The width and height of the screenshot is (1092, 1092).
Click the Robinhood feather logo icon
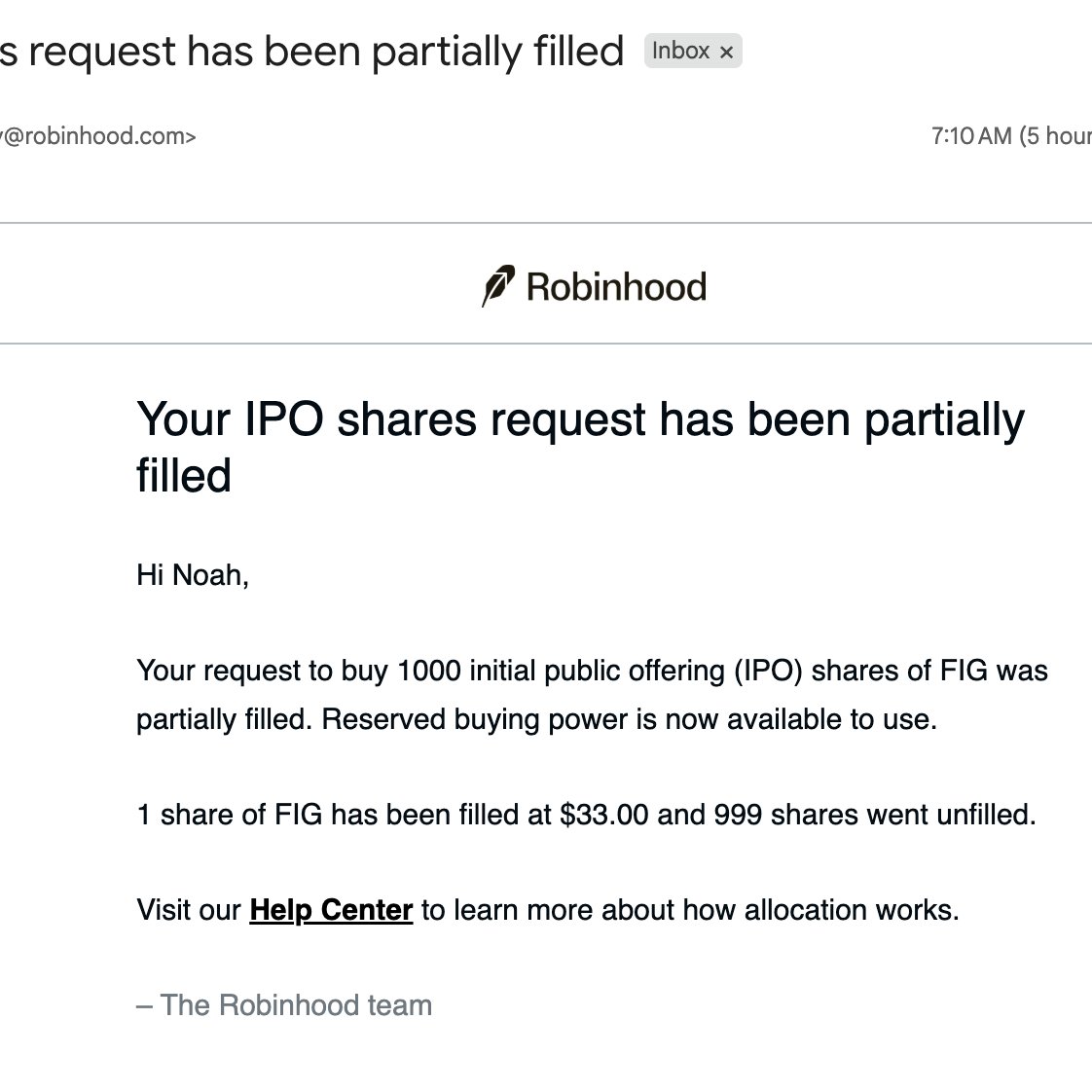click(x=498, y=285)
